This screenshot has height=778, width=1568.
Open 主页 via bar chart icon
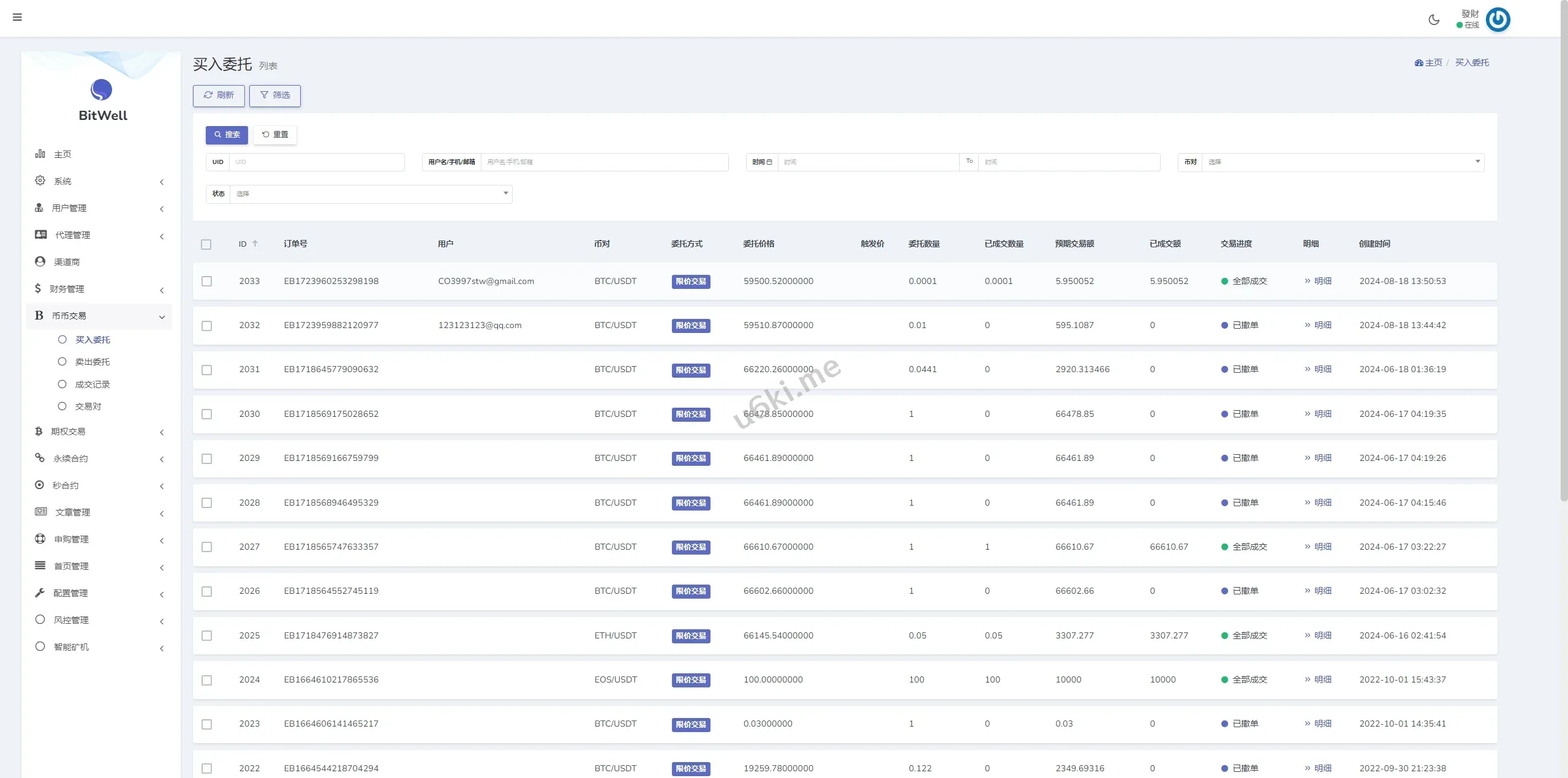coord(40,154)
